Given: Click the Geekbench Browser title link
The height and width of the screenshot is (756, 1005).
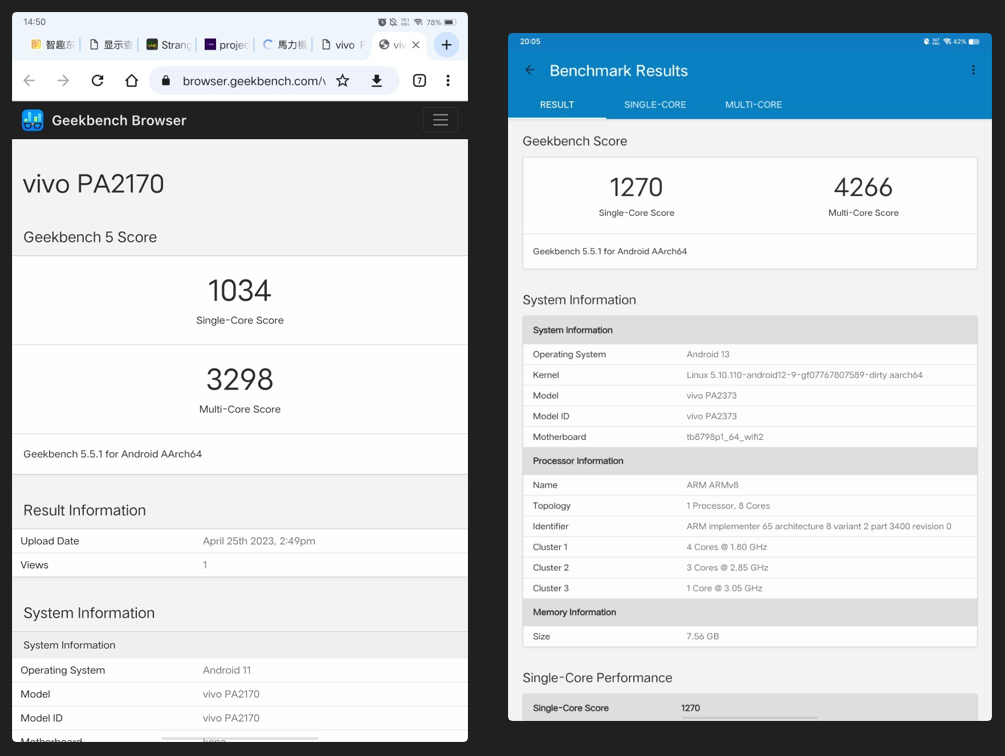Looking at the screenshot, I should point(119,120).
